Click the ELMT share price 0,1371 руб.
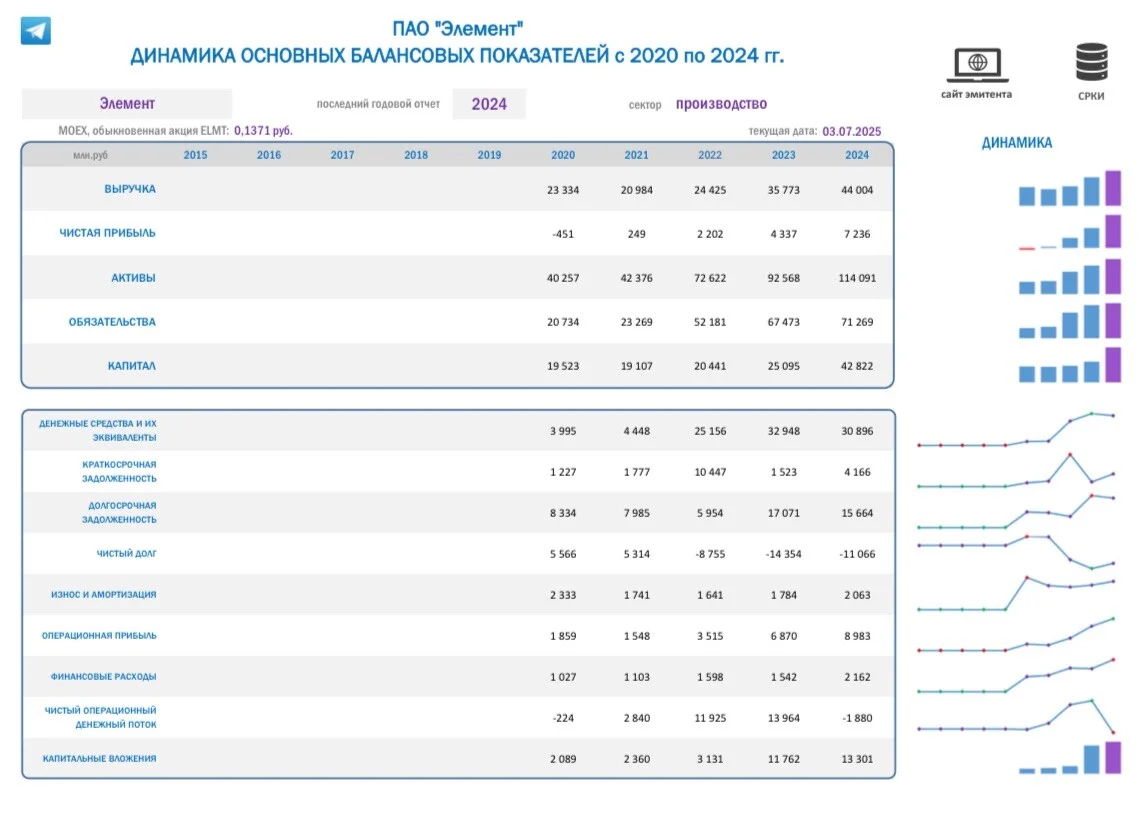The width and height of the screenshot is (1146, 831). click(x=263, y=131)
